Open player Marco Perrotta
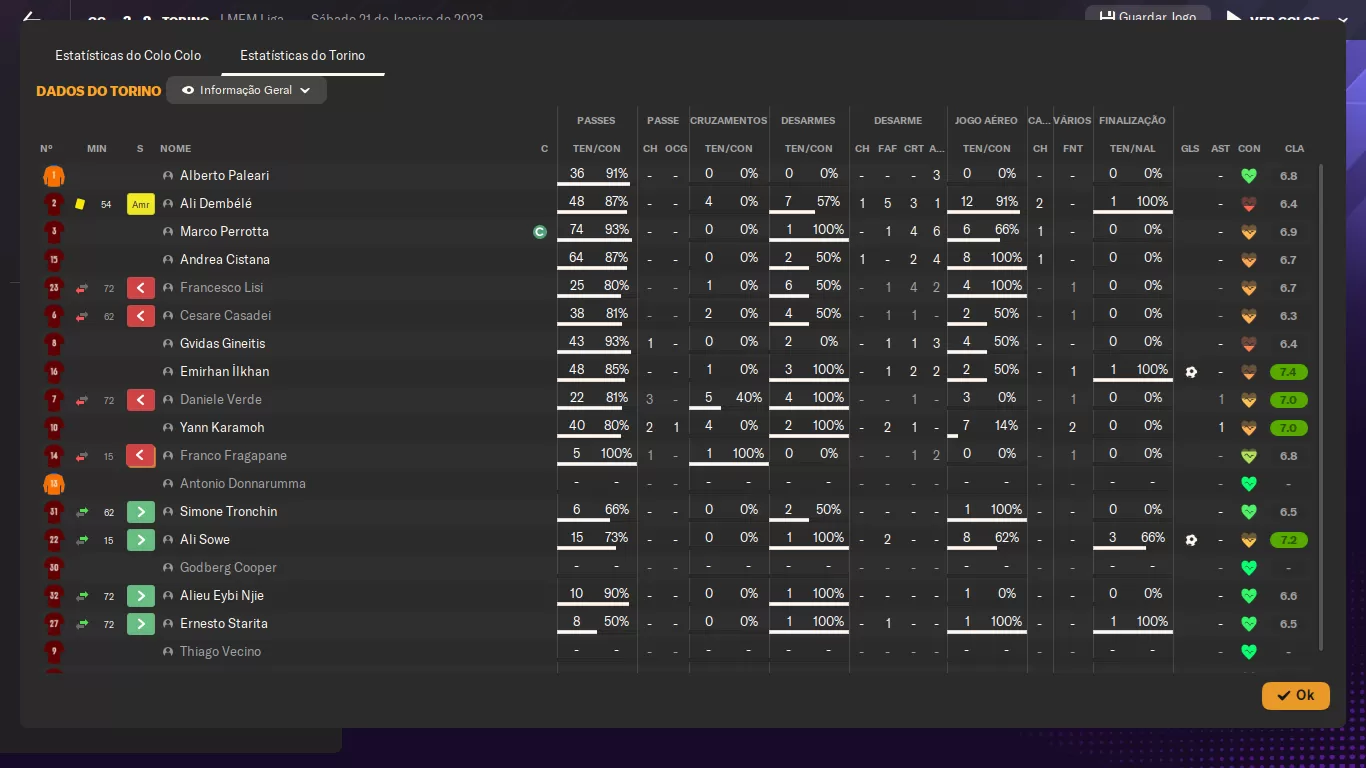The height and width of the screenshot is (768, 1366). tap(224, 232)
